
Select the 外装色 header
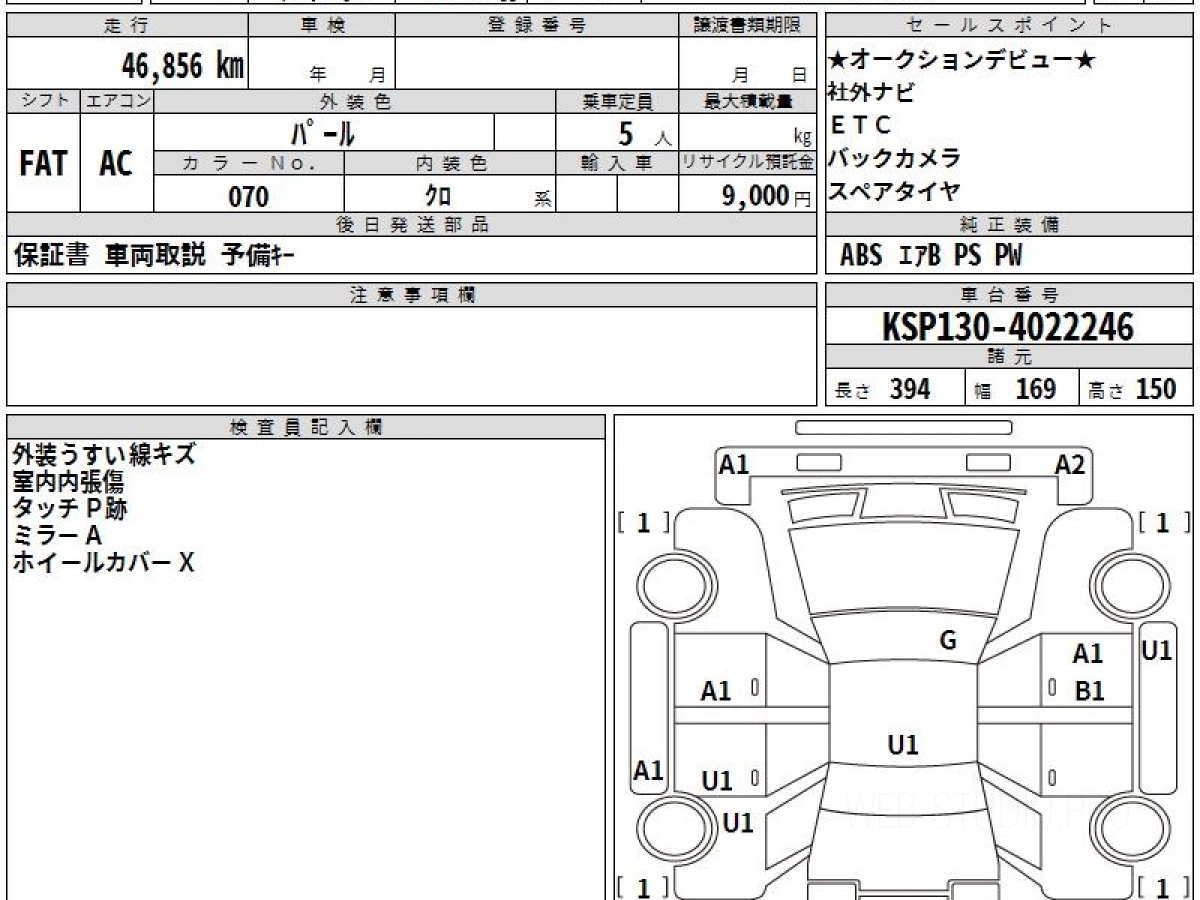[355, 101]
